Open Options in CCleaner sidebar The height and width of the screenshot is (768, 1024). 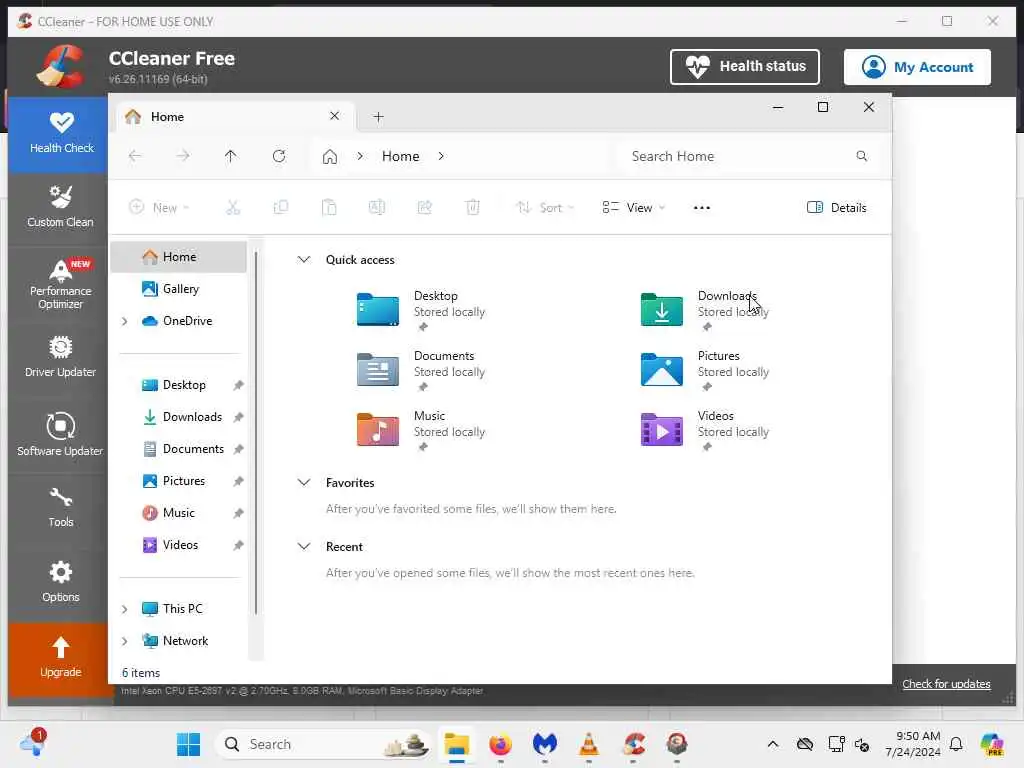click(60, 582)
